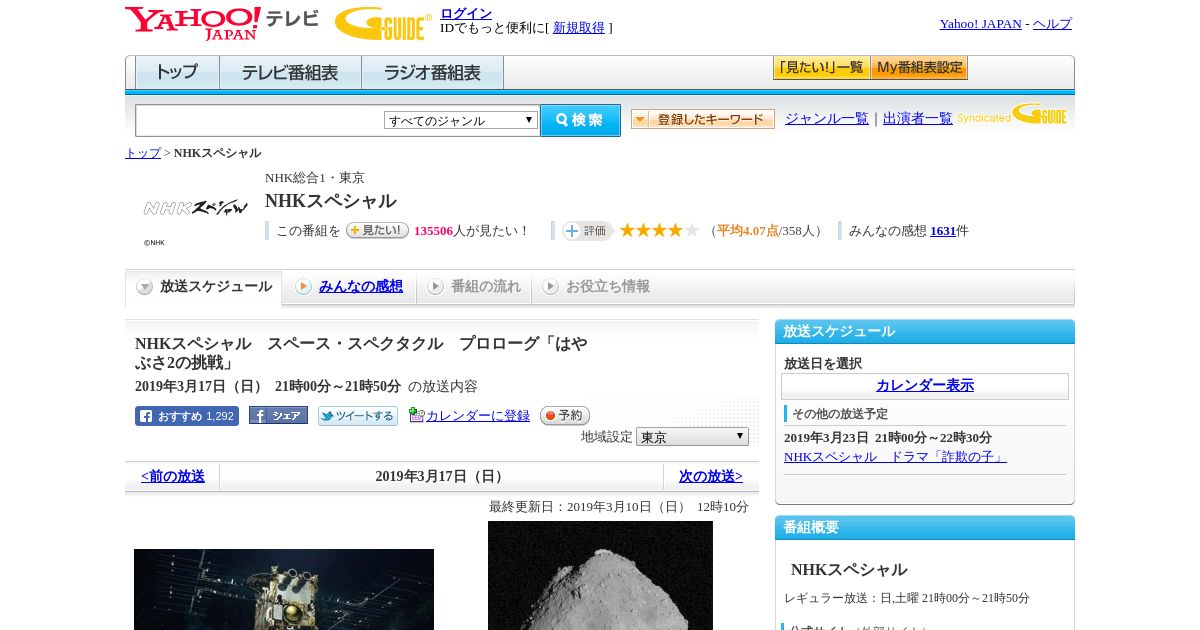Screen dimensions: 1200x630
Task: Click the レギュラー放送 schedule text
Action: [906, 598]
